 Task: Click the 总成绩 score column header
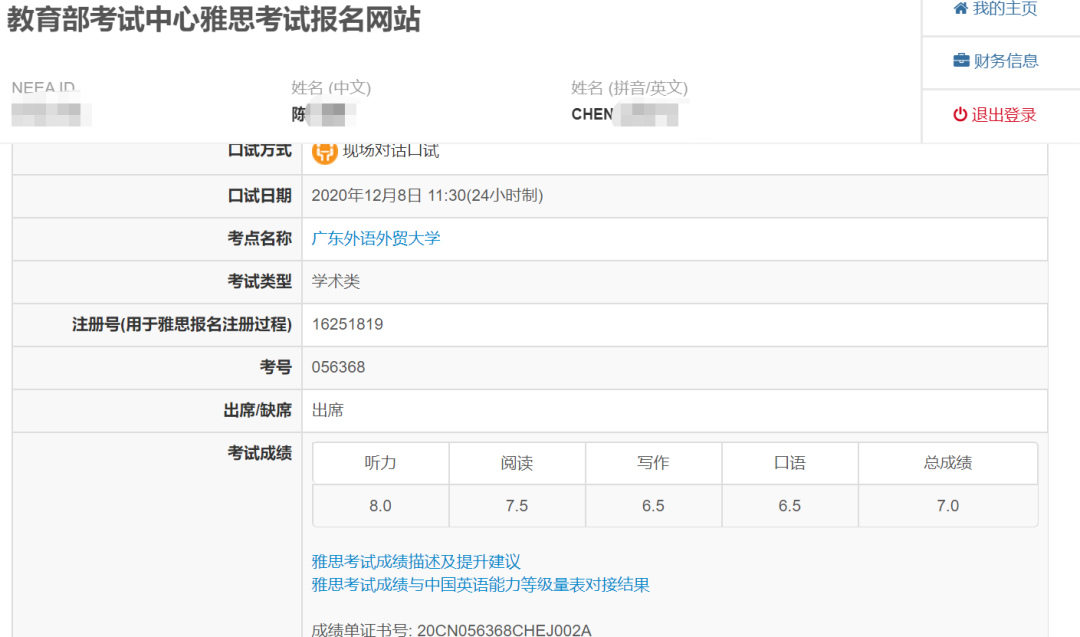(948, 463)
